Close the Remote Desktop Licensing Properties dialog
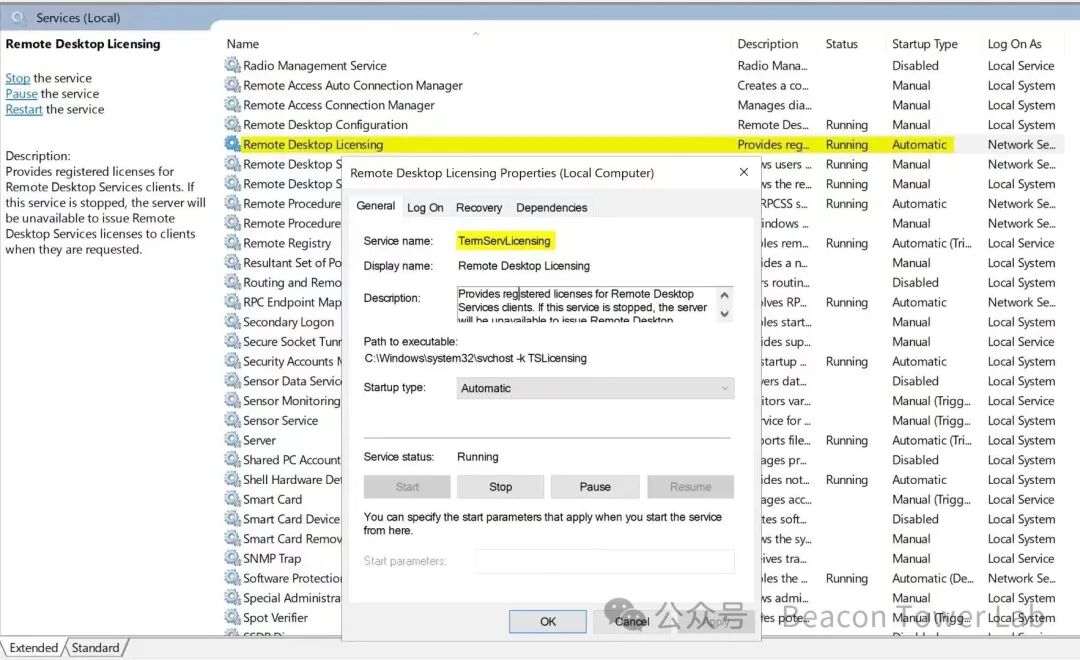 [x=744, y=172]
